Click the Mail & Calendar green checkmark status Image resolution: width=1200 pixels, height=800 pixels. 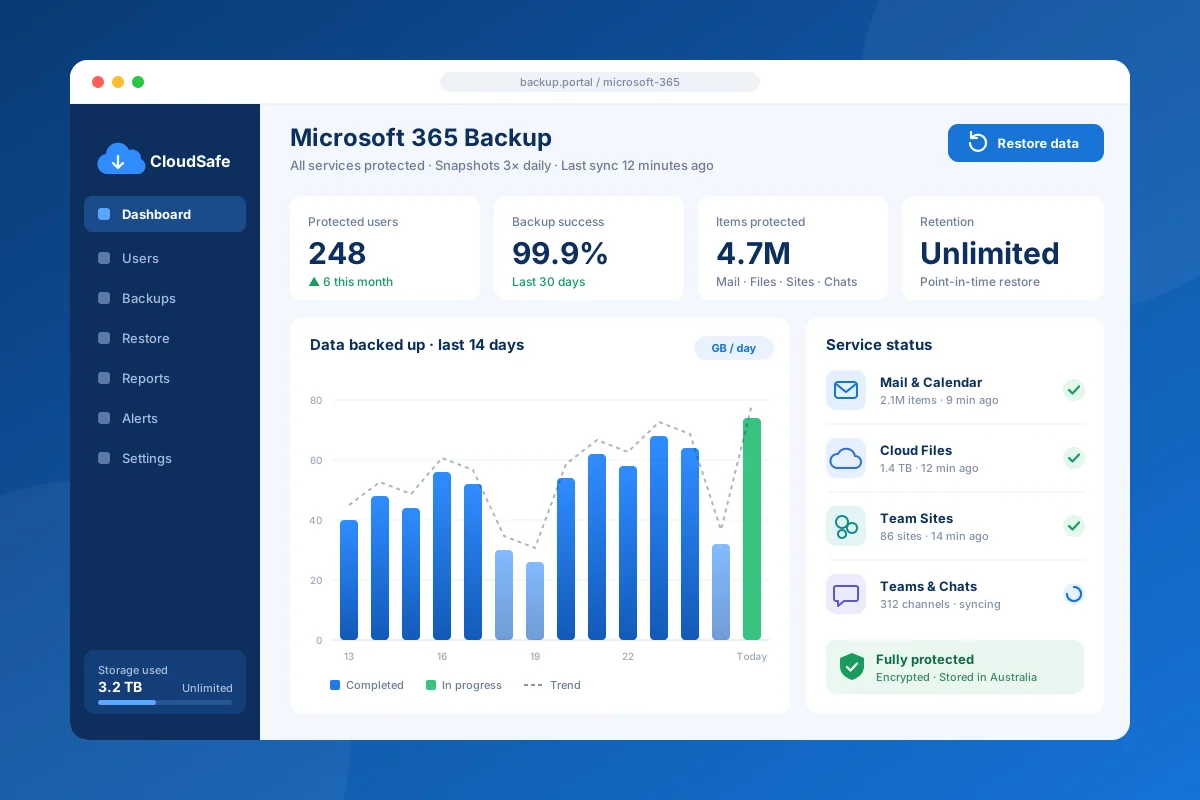coord(1074,390)
